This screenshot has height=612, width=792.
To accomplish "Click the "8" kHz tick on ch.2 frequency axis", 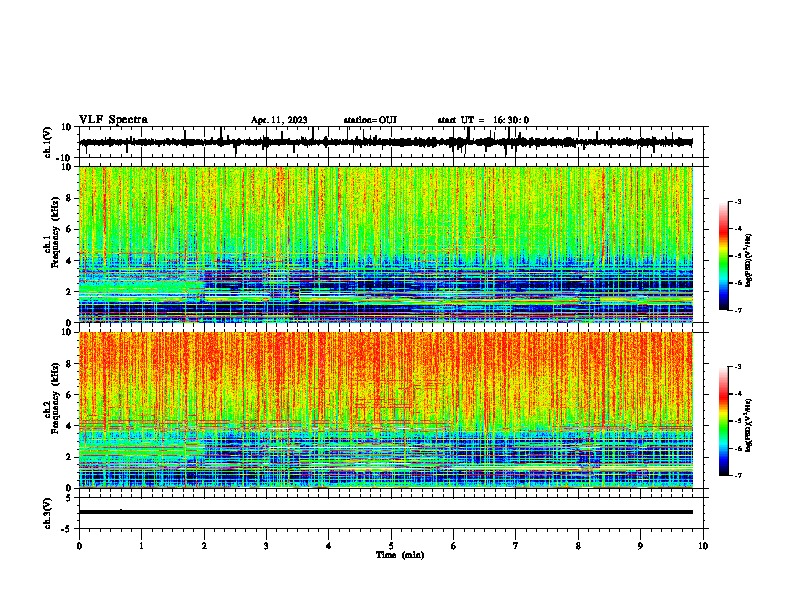I will tap(69, 364).
